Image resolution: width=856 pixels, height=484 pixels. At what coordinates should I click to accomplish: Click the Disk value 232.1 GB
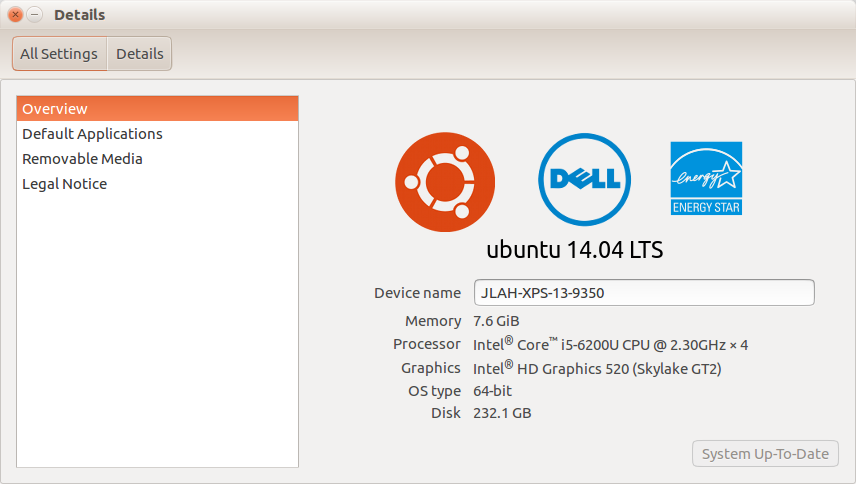pos(502,413)
